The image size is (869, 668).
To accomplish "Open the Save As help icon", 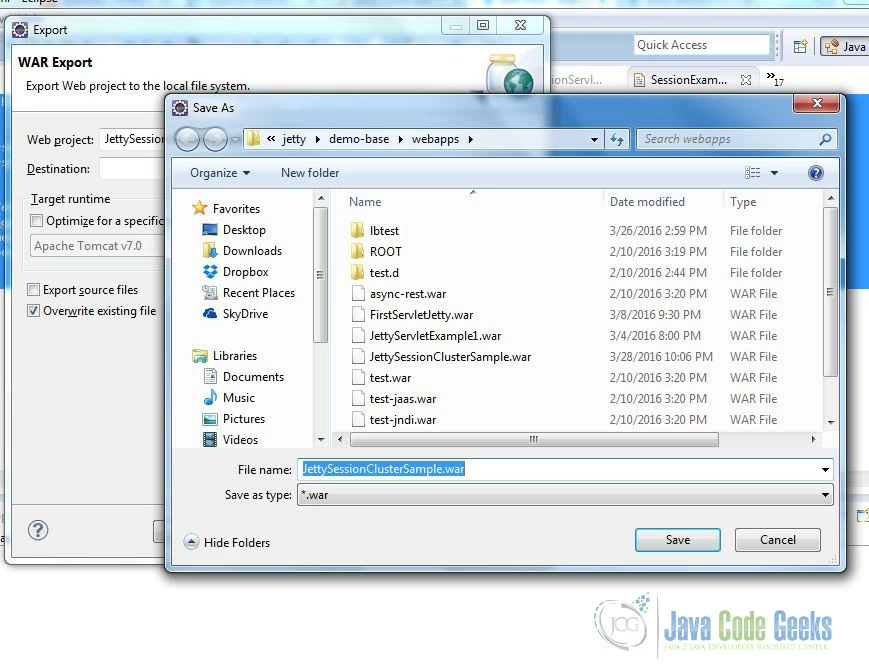I will coord(815,173).
